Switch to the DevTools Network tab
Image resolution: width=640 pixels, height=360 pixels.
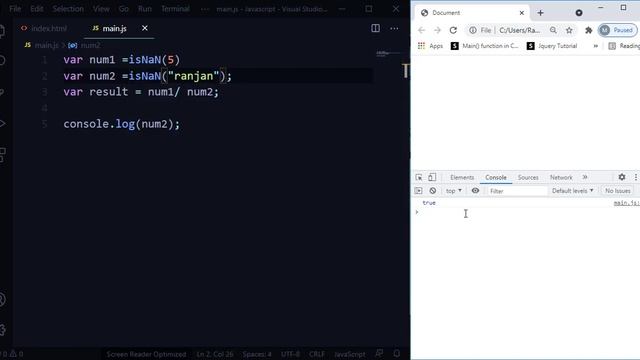(561, 178)
